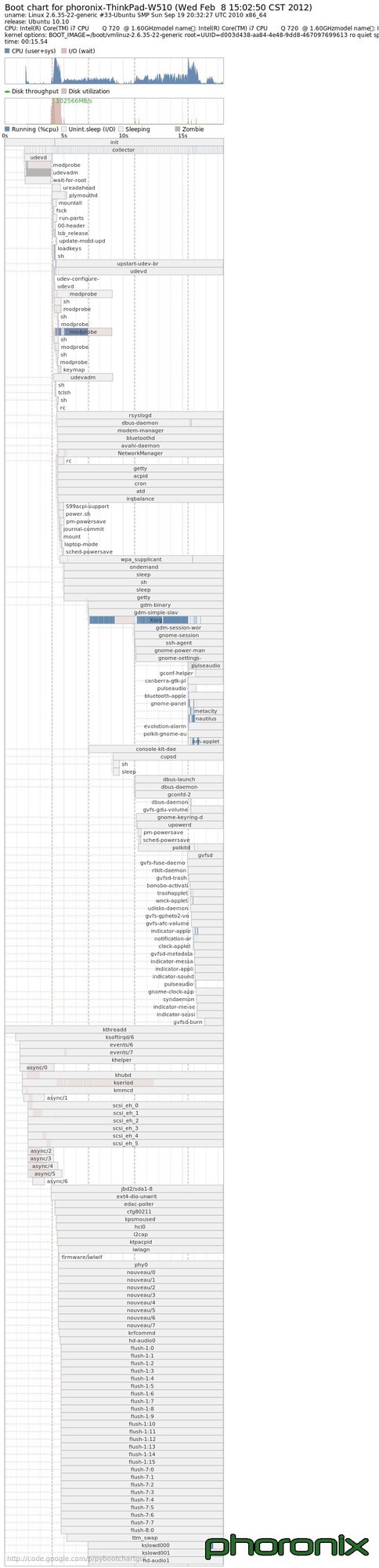Select the scsi_eh_0 process bar

[x=125, y=1105]
